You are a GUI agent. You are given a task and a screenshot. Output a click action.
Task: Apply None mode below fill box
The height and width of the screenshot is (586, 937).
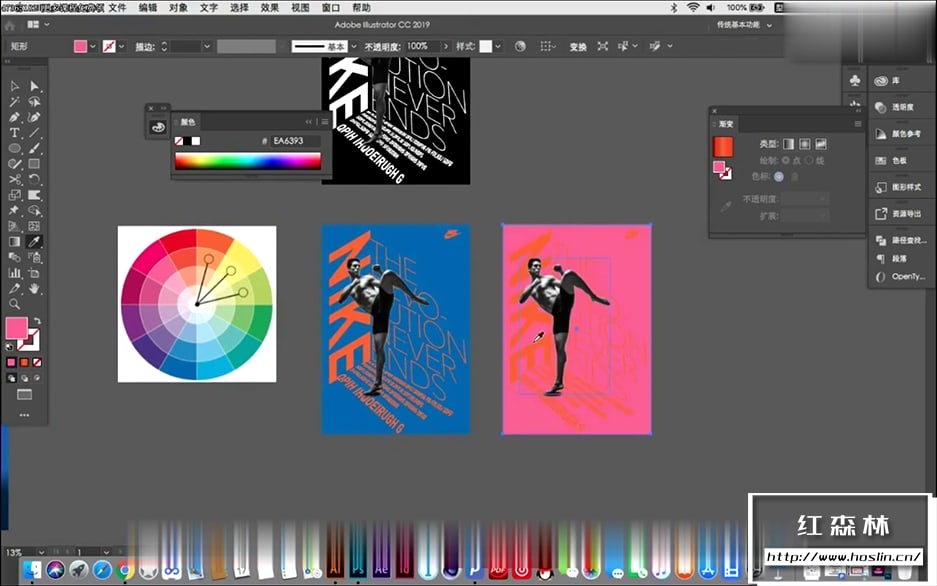pyautogui.click(x=37, y=362)
